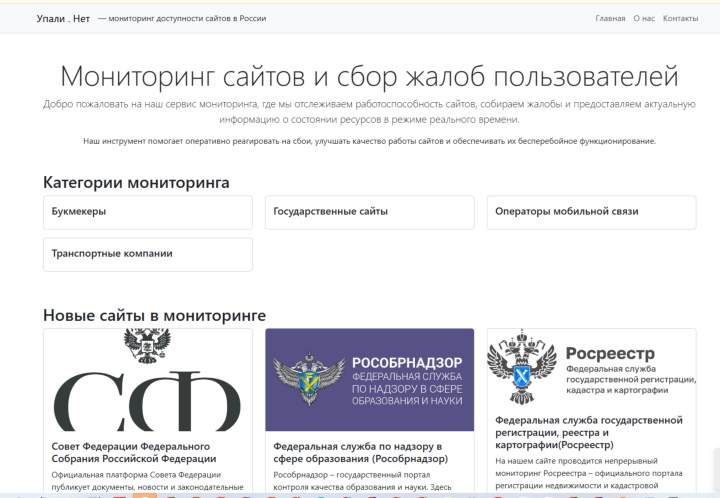
Task: Click the Наш инструмент помогает оперативно paragraph
Action: (x=370, y=141)
